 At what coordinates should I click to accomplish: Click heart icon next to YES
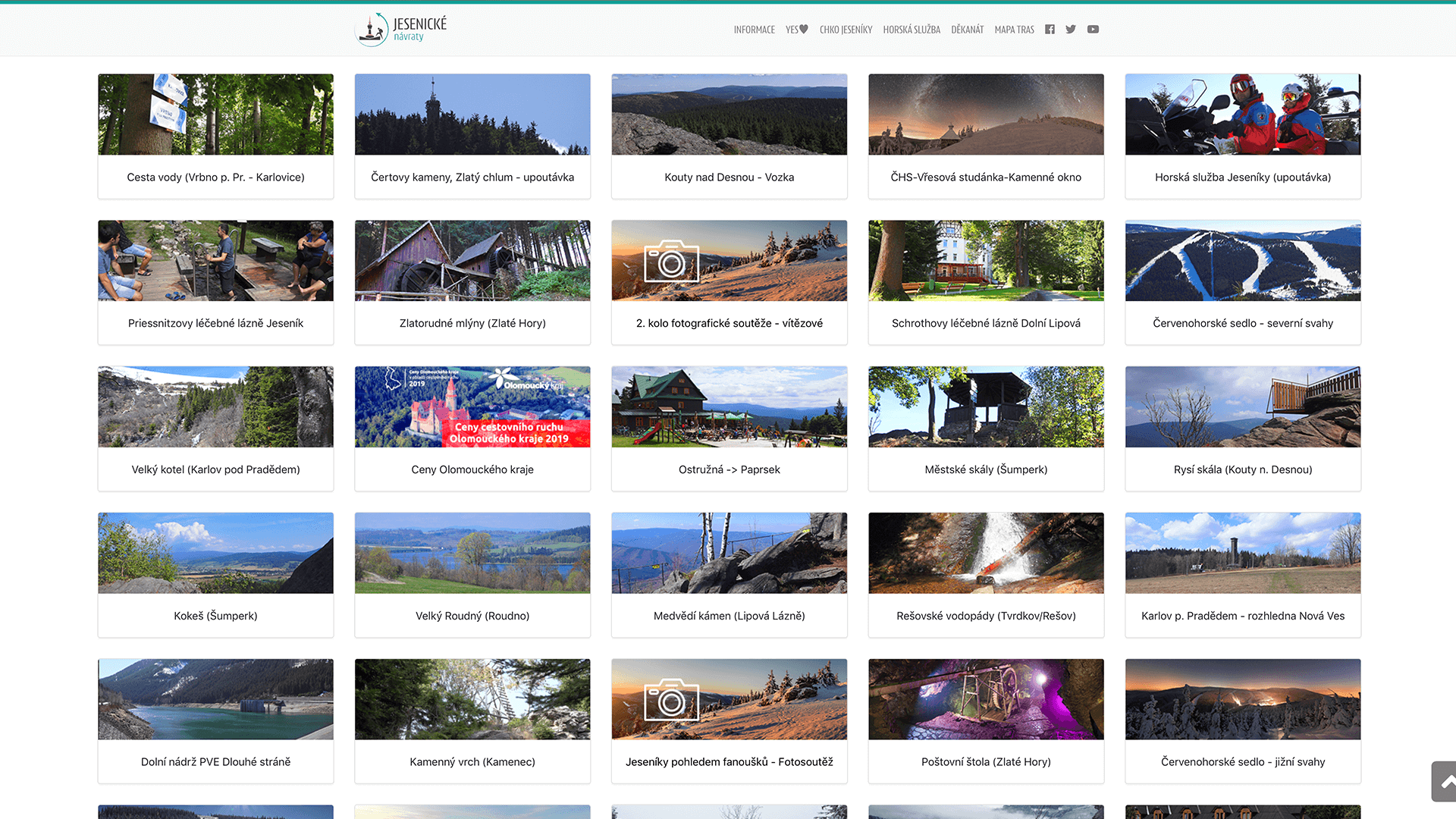[x=804, y=30]
